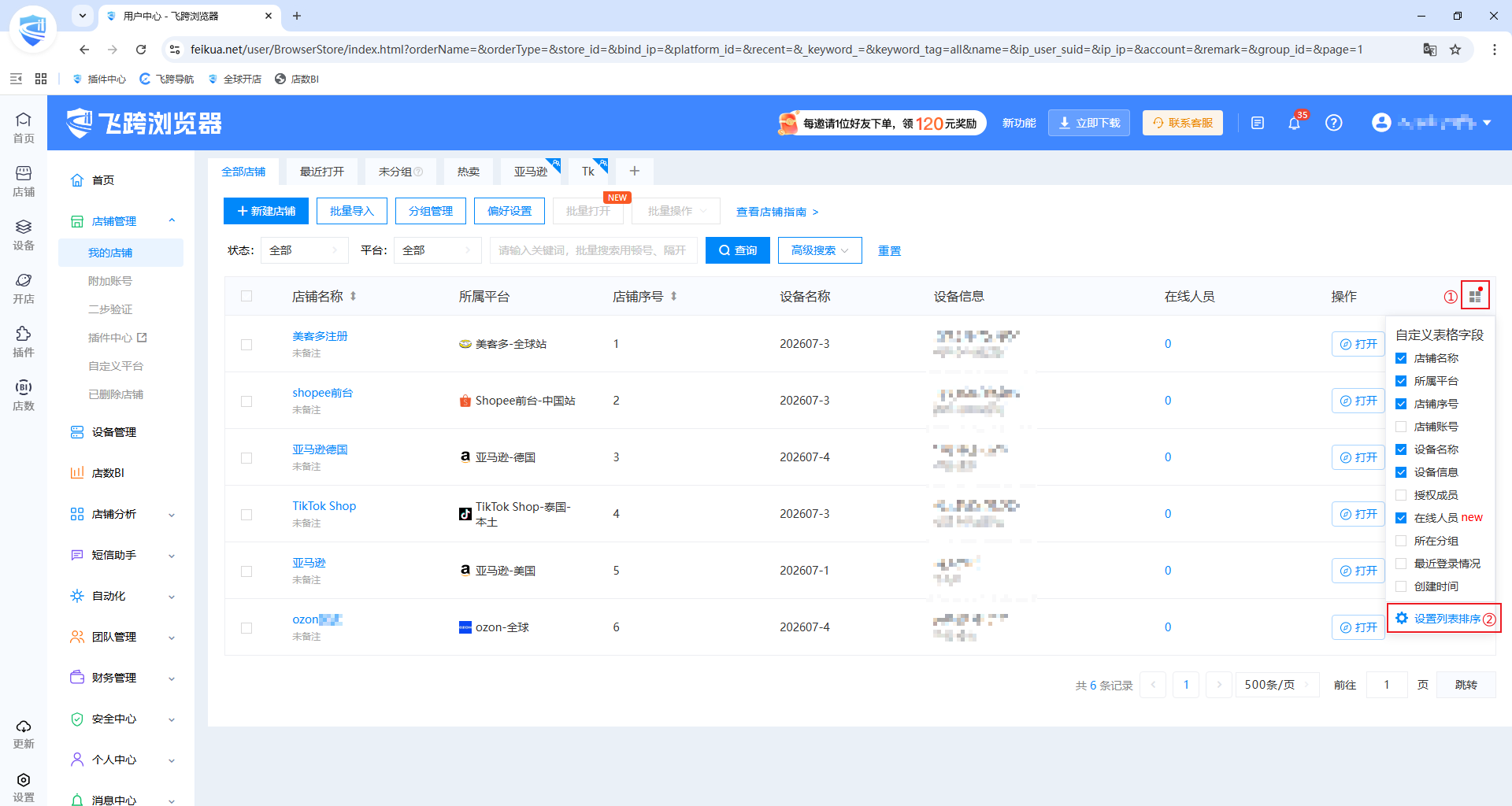1512x806 pixels.
Task: Switch to the 亚马逊 tab
Action: point(531,172)
